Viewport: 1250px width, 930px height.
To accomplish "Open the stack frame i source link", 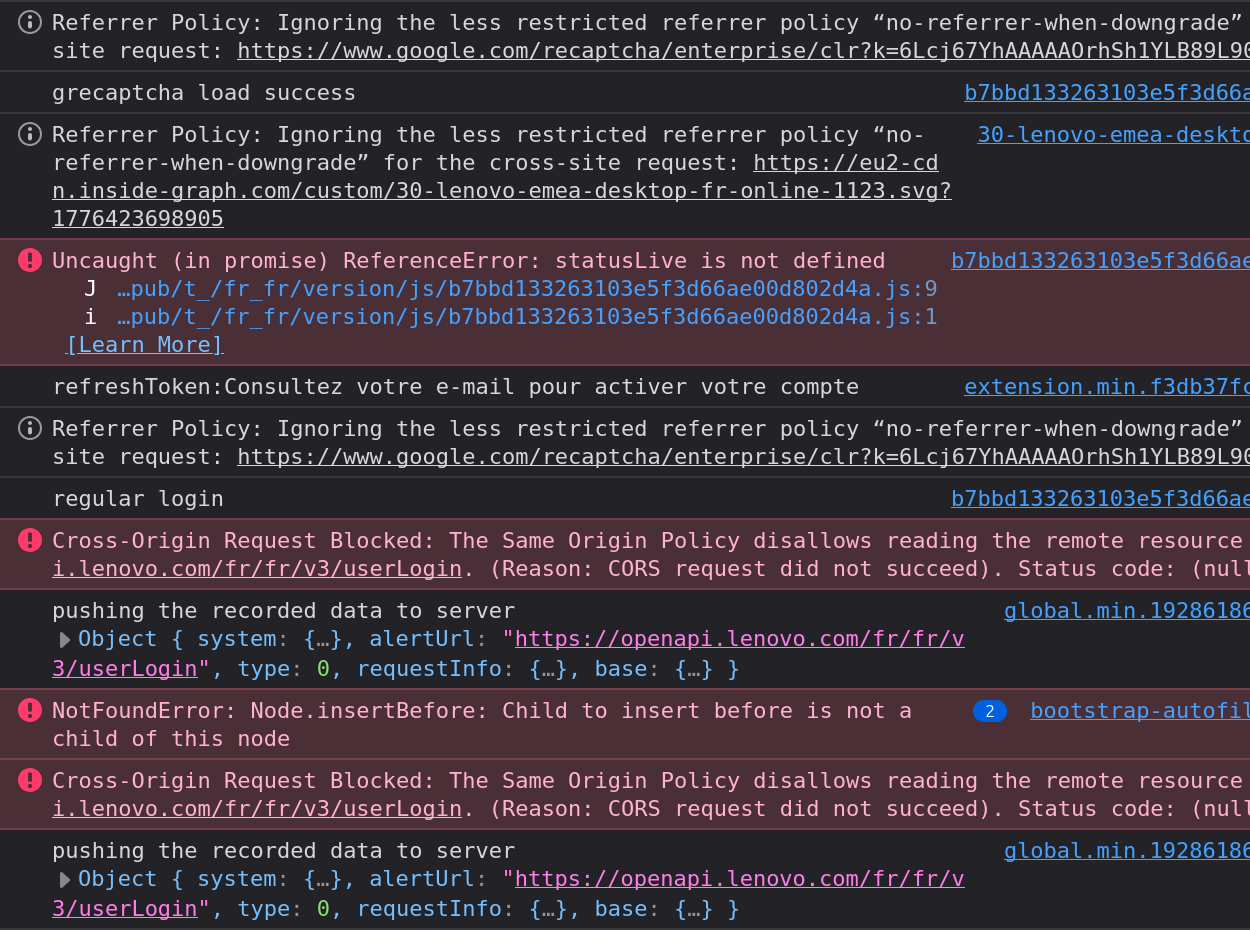I will [x=526, y=317].
